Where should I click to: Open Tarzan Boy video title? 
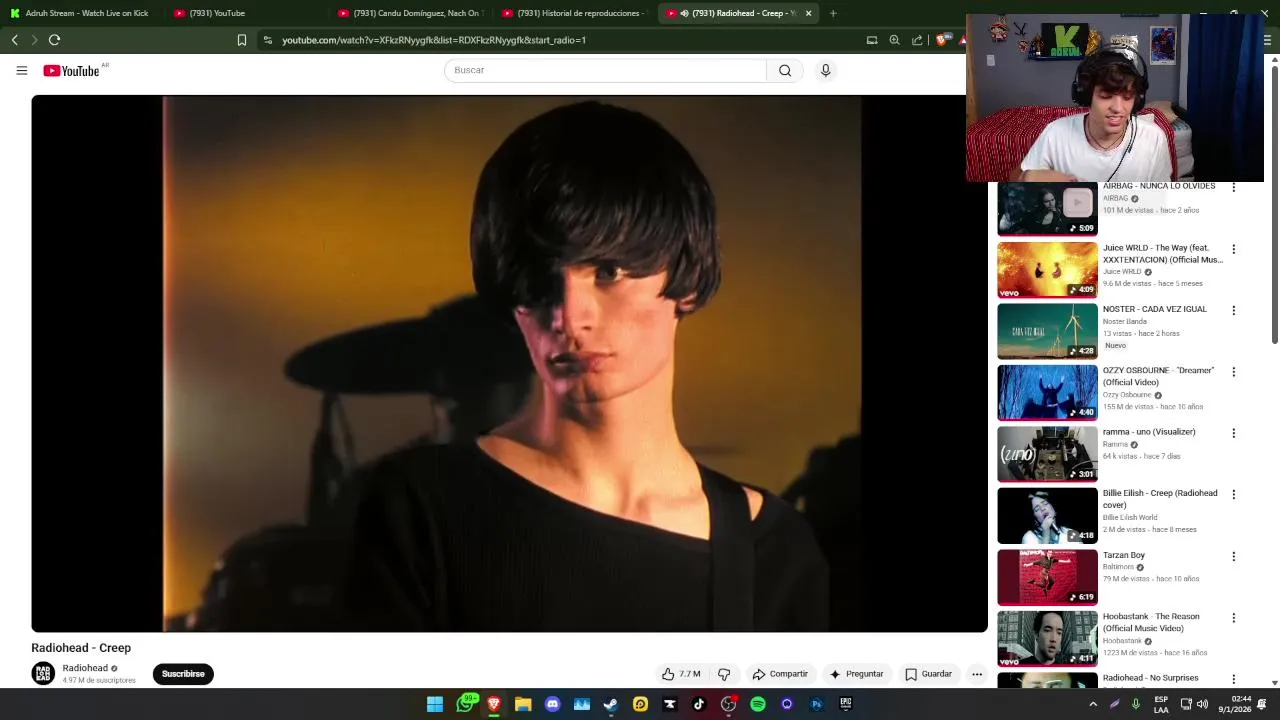pos(1124,555)
